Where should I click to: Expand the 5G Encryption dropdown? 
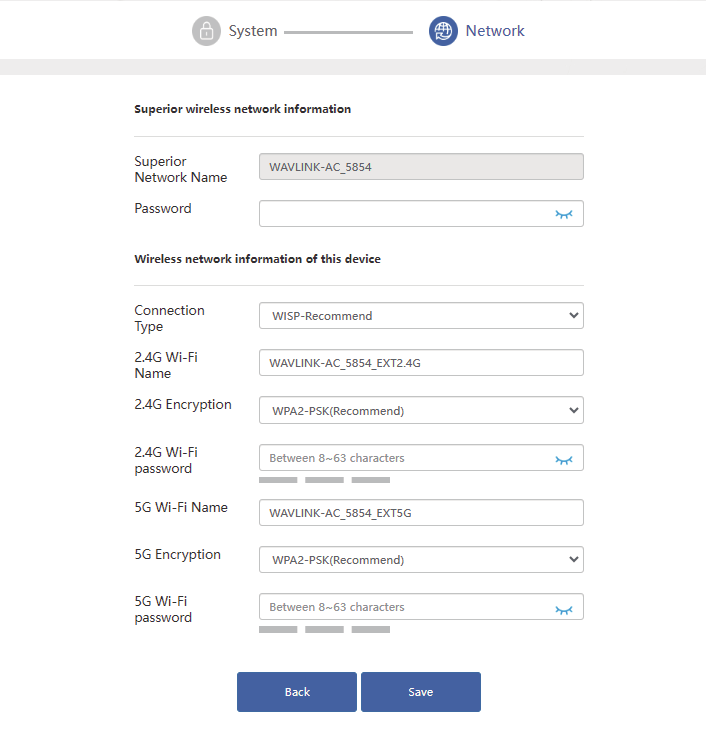(x=421, y=560)
